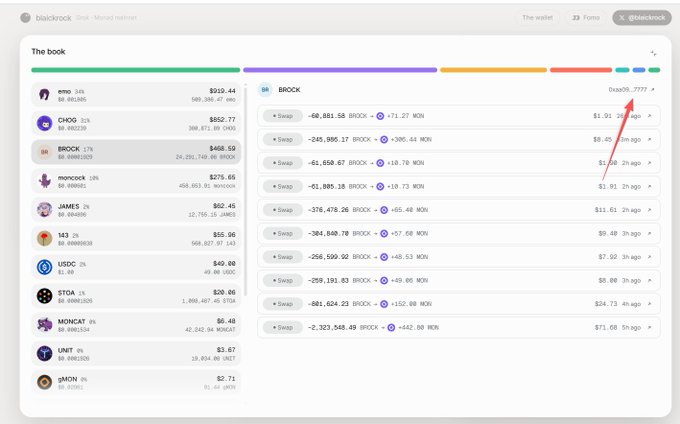The width and height of the screenshot is (680, 424).
Task: Open the link arrow on the -801,624.23 BROCK swap
Action: (650, 304)
